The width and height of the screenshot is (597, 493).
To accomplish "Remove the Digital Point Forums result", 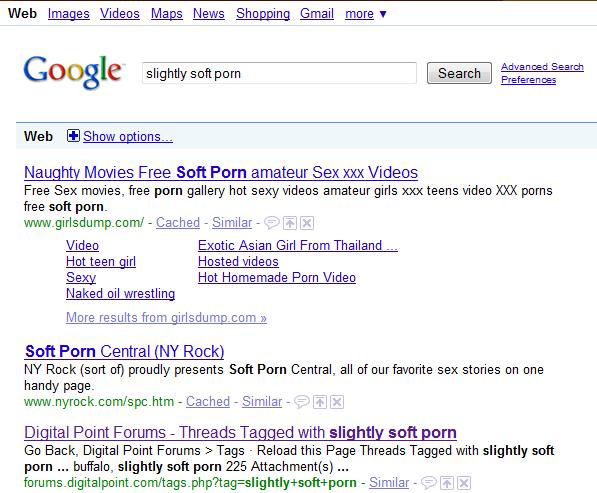I will [464, 483].
